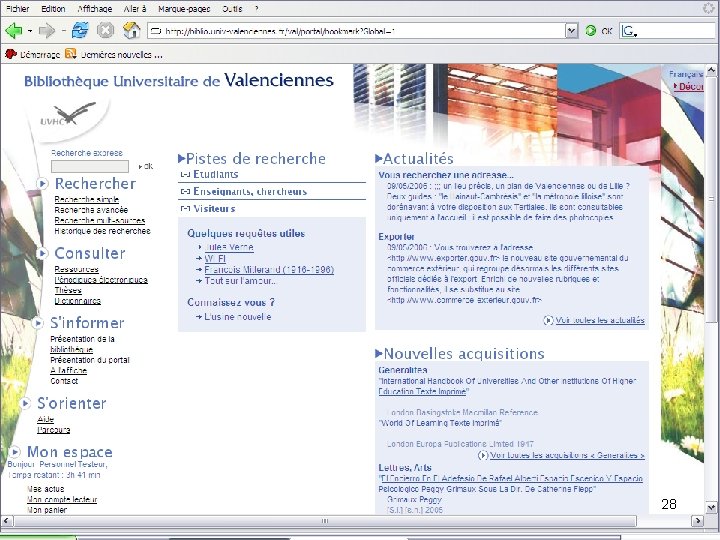Collapse the Visiteurs section
Viewport: 720px width, 540px height.
(x=185, y=208)
